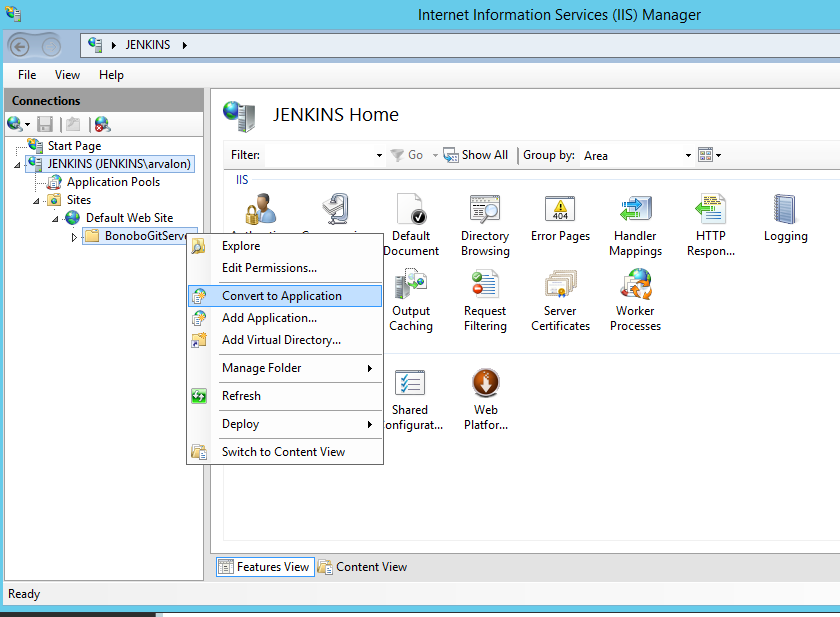Open Server Certificates feature

click(x=560, y=300)
